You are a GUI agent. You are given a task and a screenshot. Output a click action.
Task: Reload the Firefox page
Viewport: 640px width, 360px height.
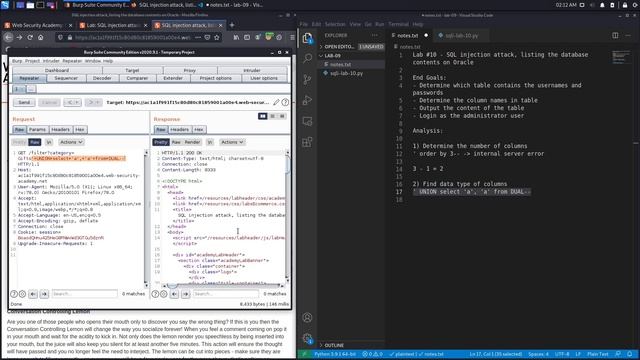pyautogui.click(x=30, y=37)
